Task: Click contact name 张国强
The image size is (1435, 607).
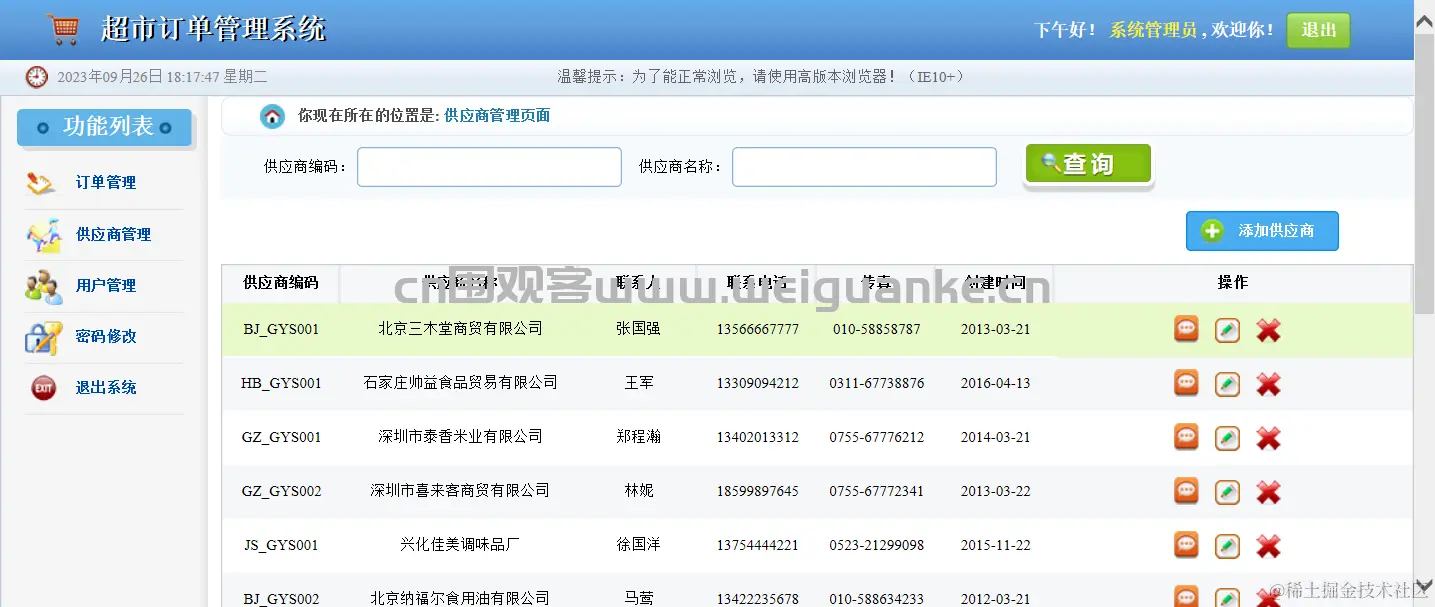Action: point(638,329)
